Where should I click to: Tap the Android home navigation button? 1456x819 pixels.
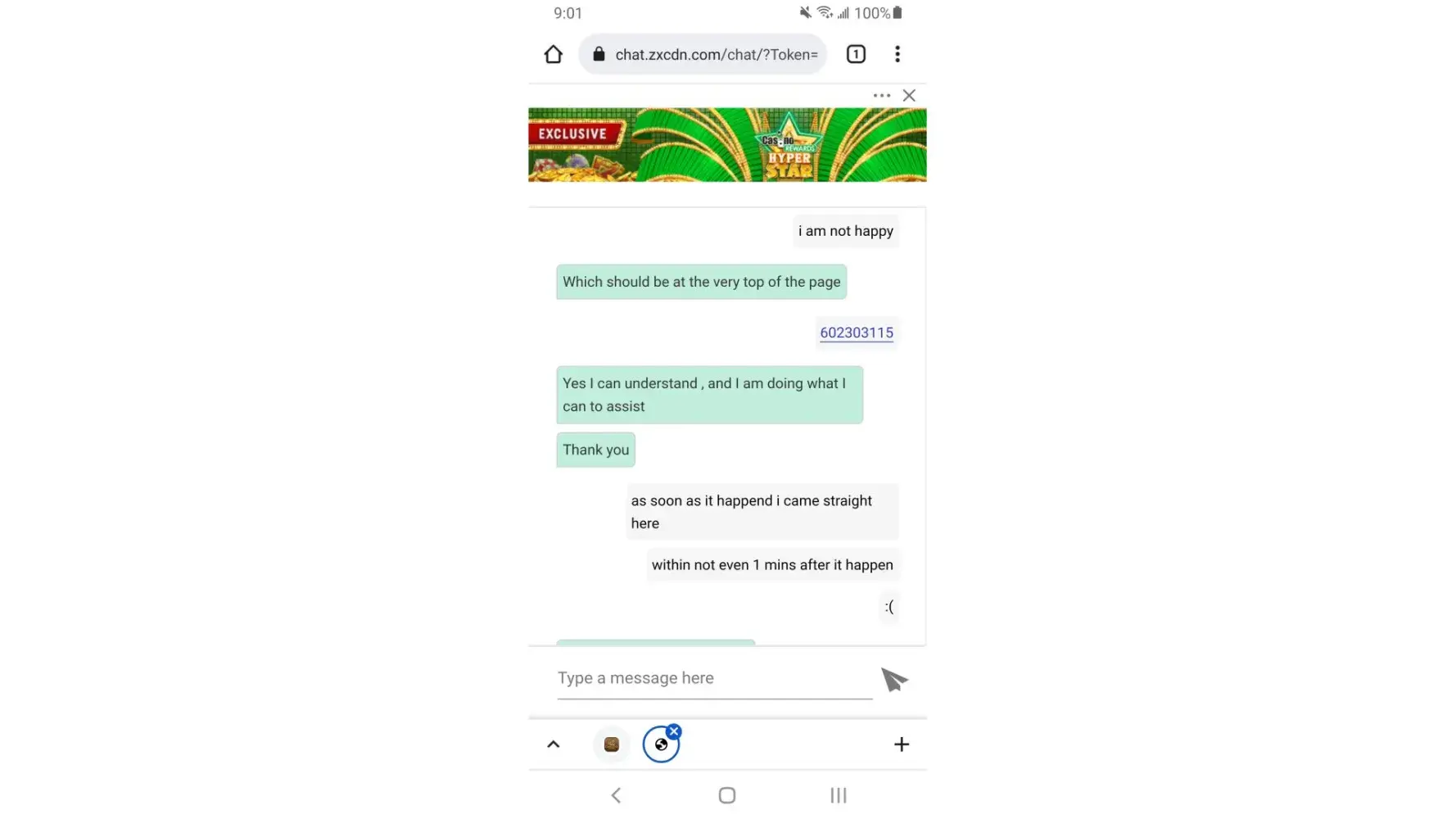coord(727,795)
